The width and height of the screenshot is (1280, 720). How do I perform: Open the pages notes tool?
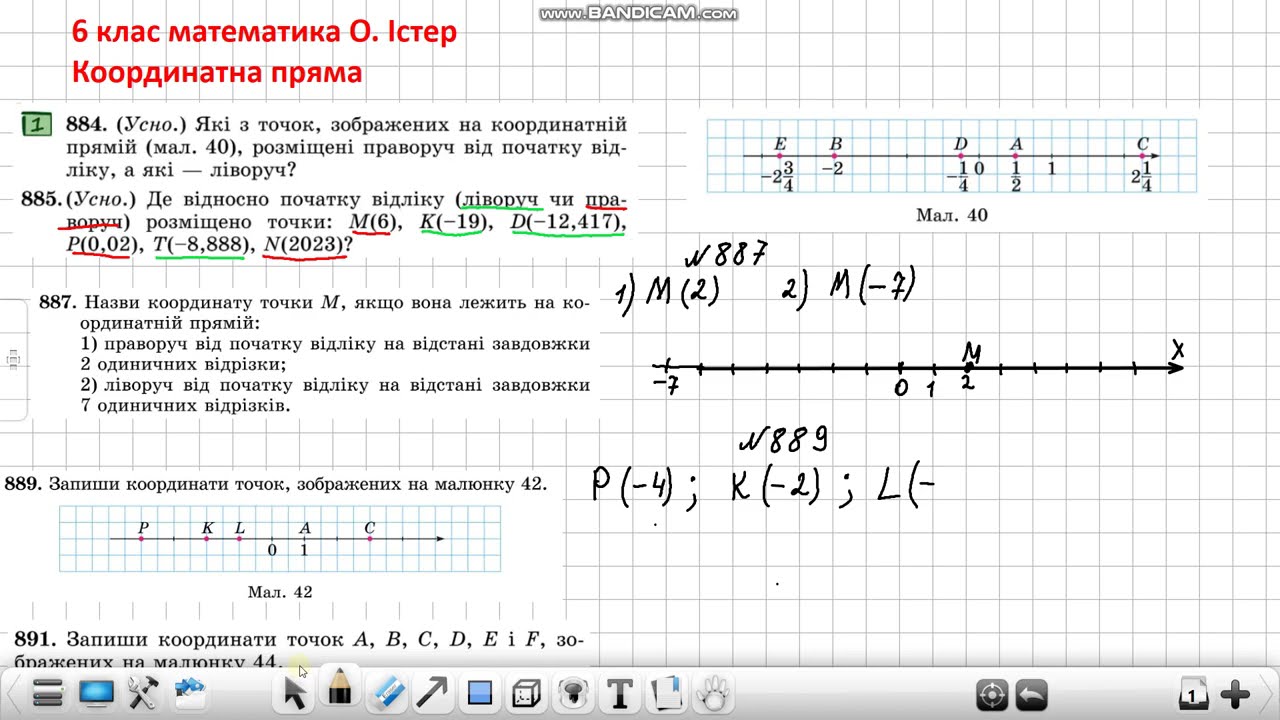point(665,693)
